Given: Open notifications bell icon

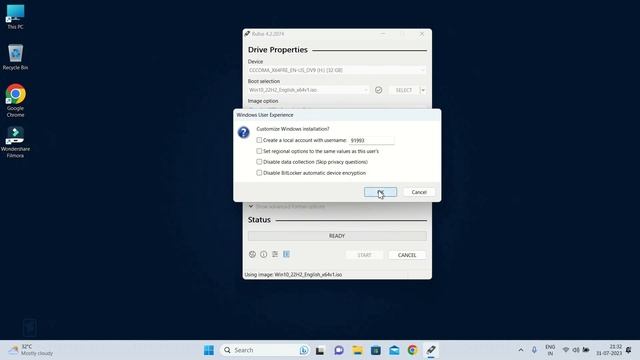Looking at the screenshot, I should (629, 350).
